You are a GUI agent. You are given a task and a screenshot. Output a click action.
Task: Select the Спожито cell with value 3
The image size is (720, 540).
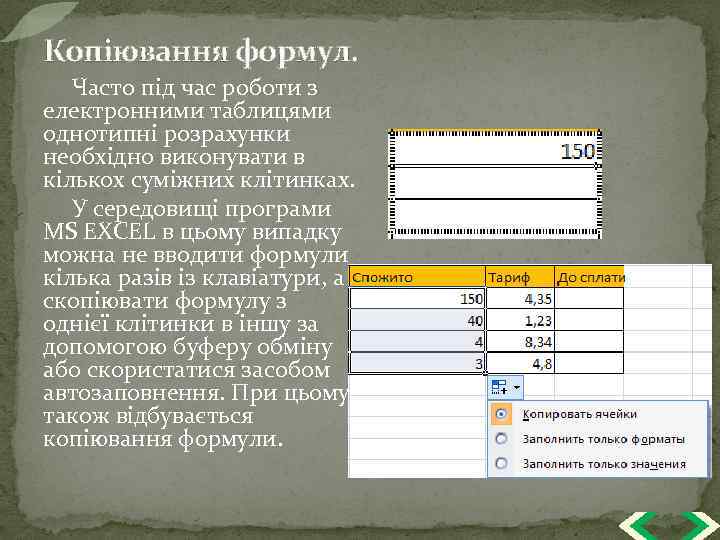click(x=417, y=363)
